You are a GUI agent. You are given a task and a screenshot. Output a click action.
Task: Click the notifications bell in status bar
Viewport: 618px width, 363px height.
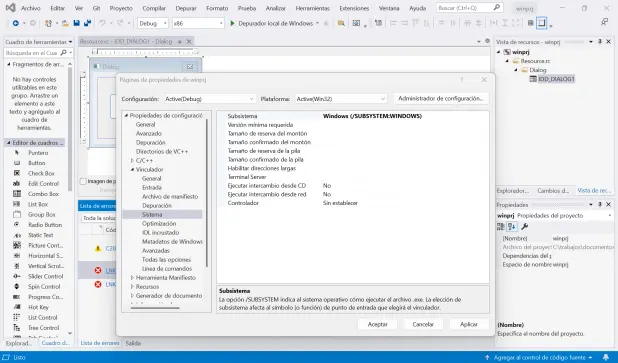coord(606,357)
